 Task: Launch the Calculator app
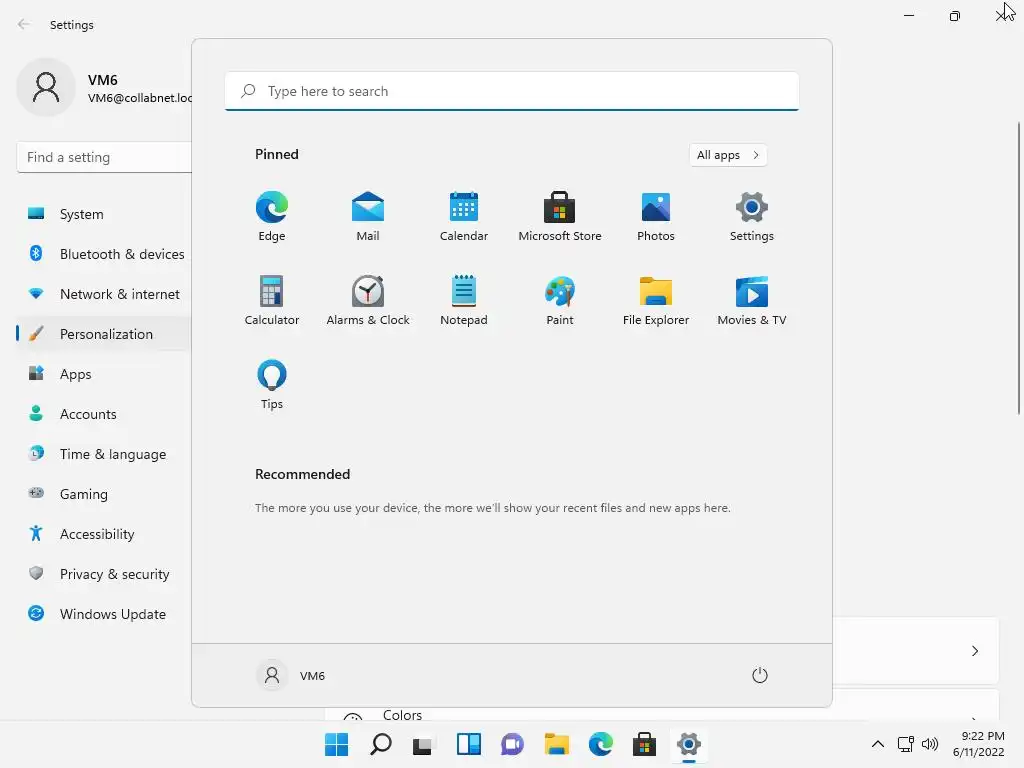(x=272, y=300)
